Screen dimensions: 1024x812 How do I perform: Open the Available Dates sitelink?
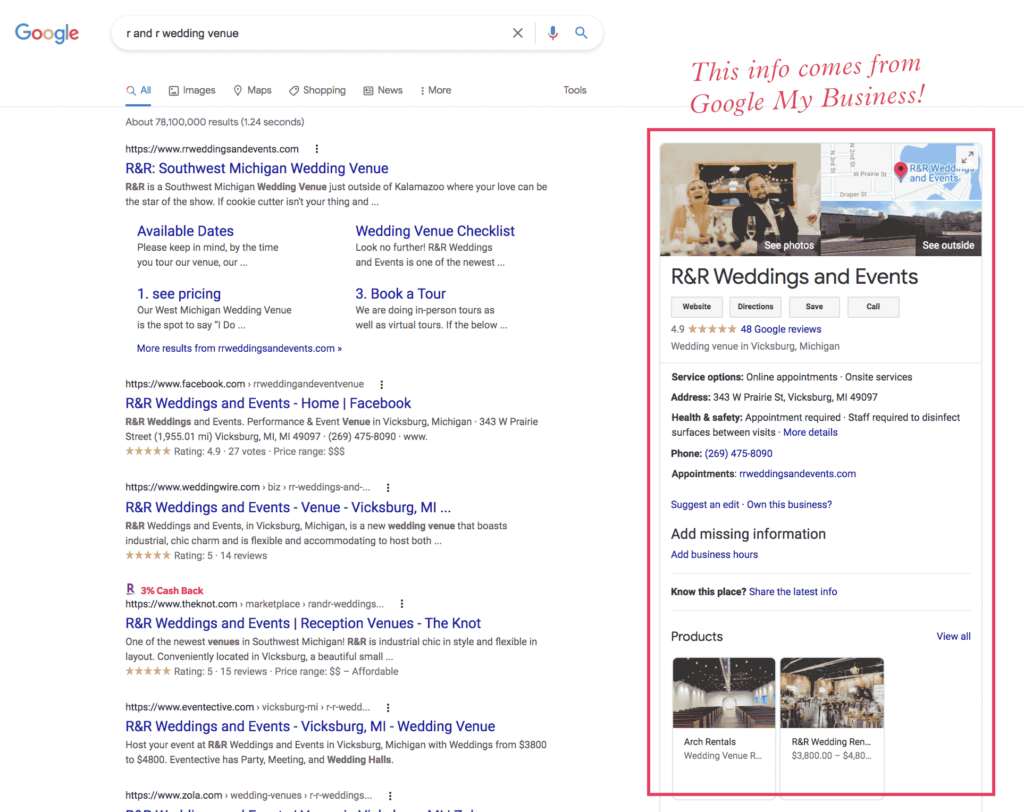point(185,231)
